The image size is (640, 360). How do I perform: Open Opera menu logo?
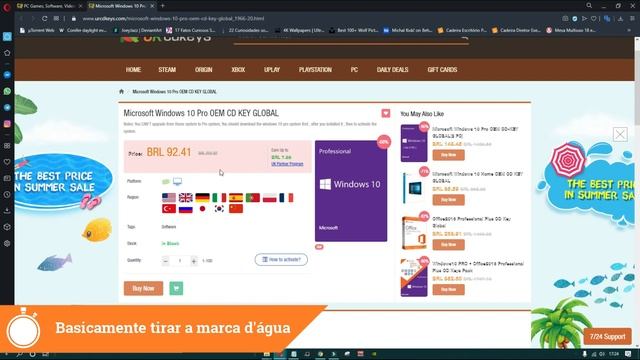tap(6, 6)
